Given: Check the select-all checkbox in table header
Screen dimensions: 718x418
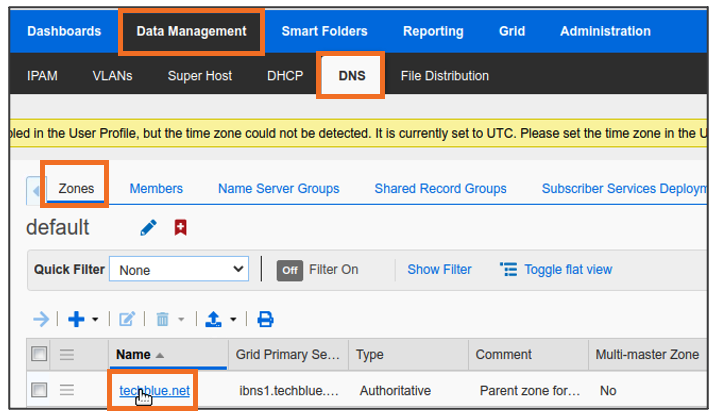Looking at the screenshot, I should (39, 354).
